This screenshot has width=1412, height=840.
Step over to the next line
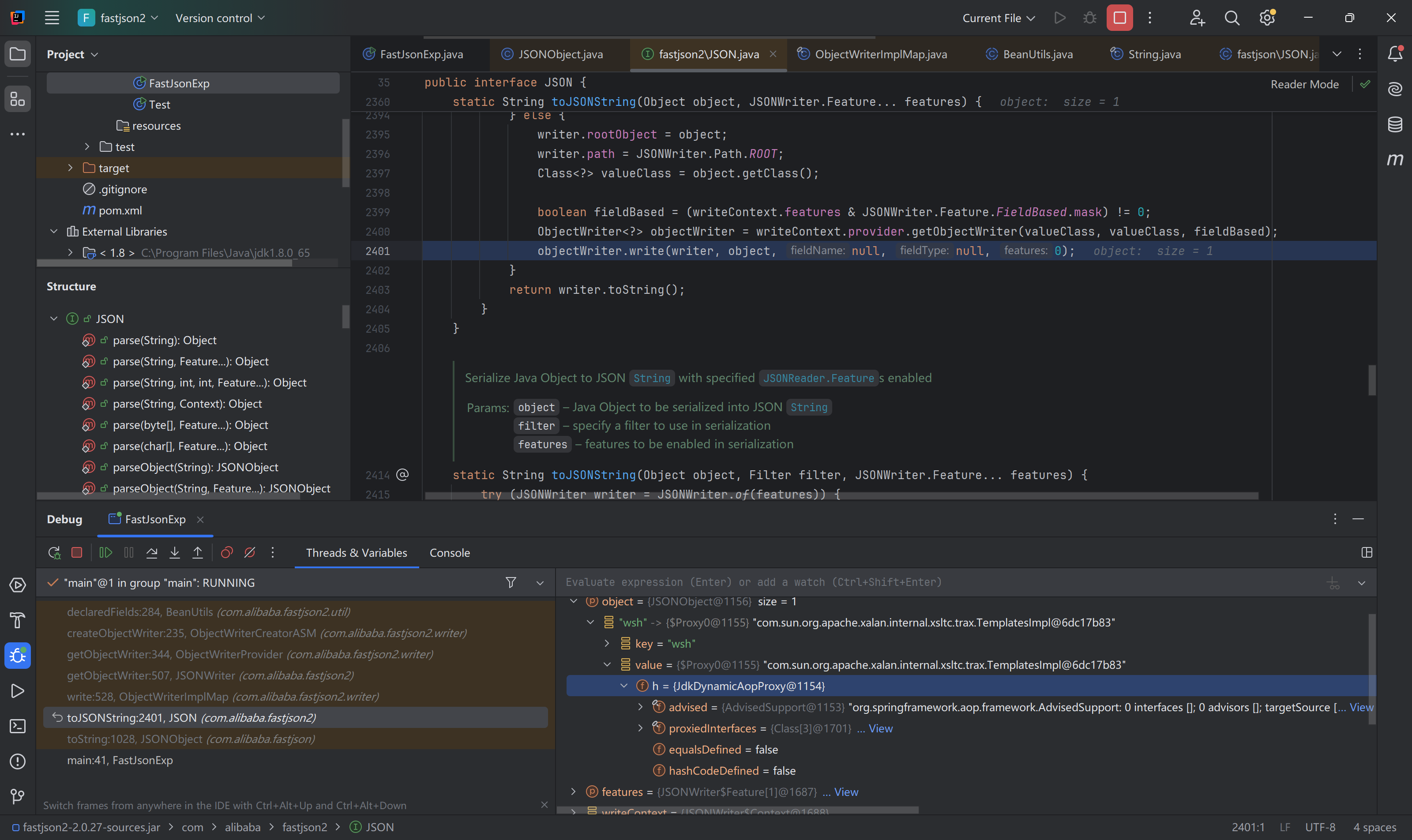152,552
